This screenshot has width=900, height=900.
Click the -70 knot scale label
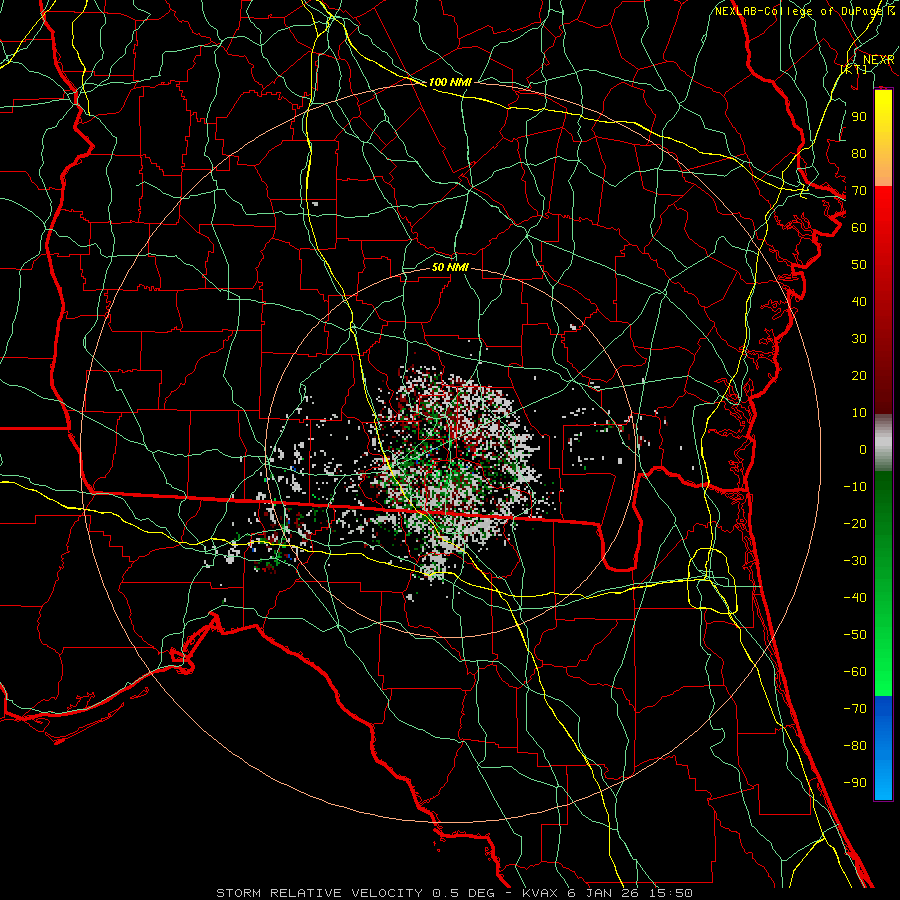(855, 709)
